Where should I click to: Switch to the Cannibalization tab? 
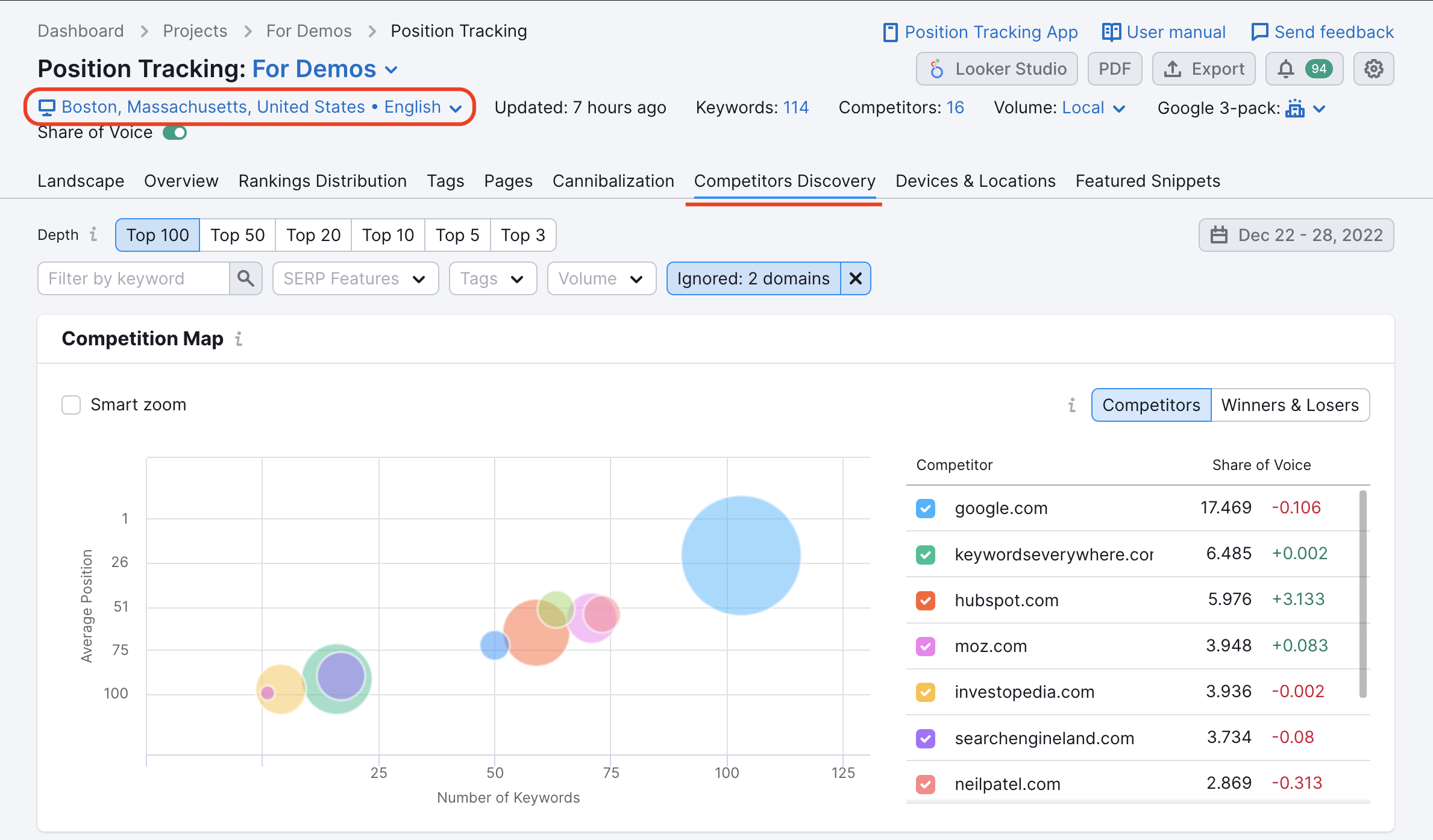(613, 181)
